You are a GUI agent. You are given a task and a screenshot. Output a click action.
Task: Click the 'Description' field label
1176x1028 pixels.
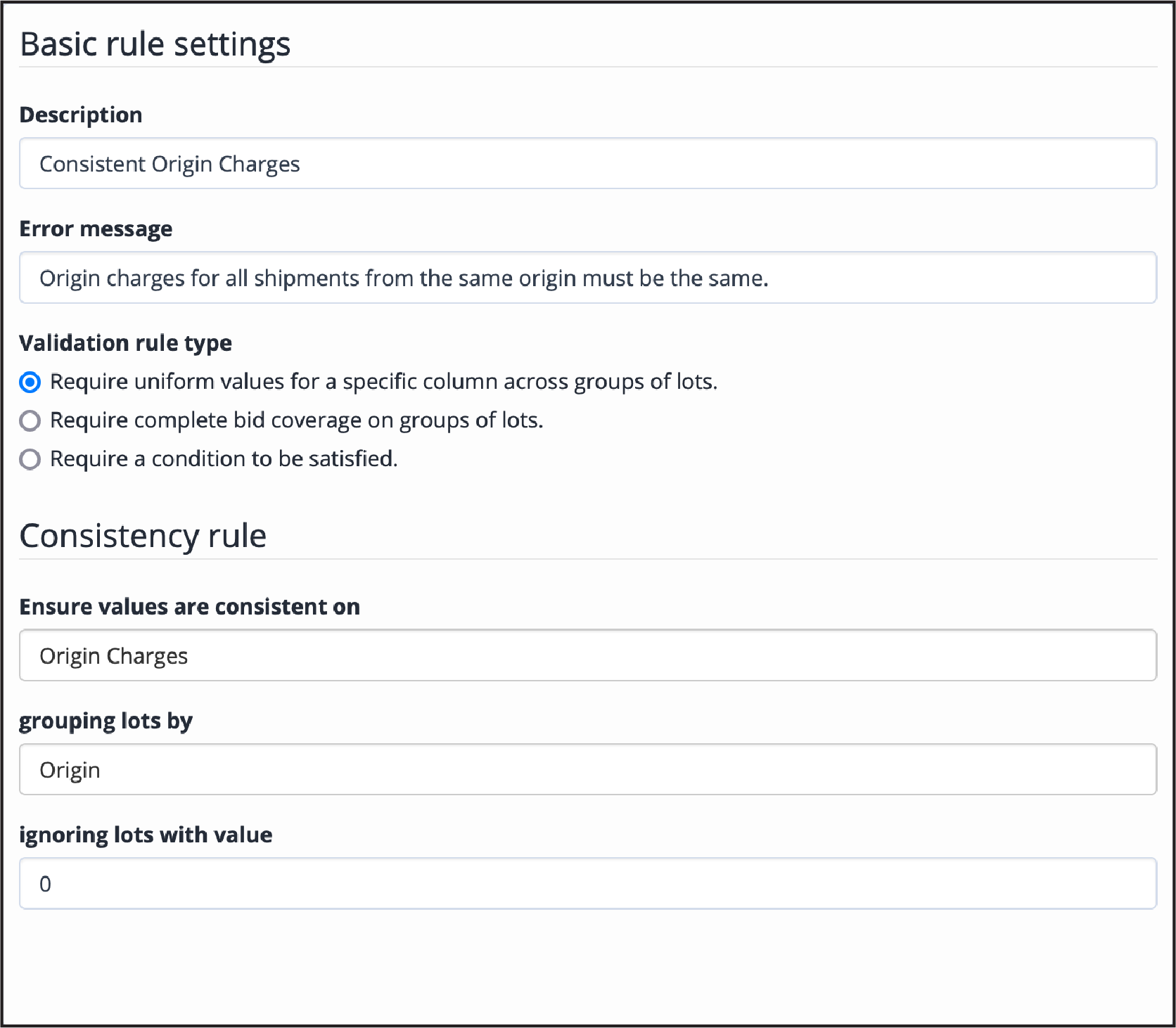point(81,115)
